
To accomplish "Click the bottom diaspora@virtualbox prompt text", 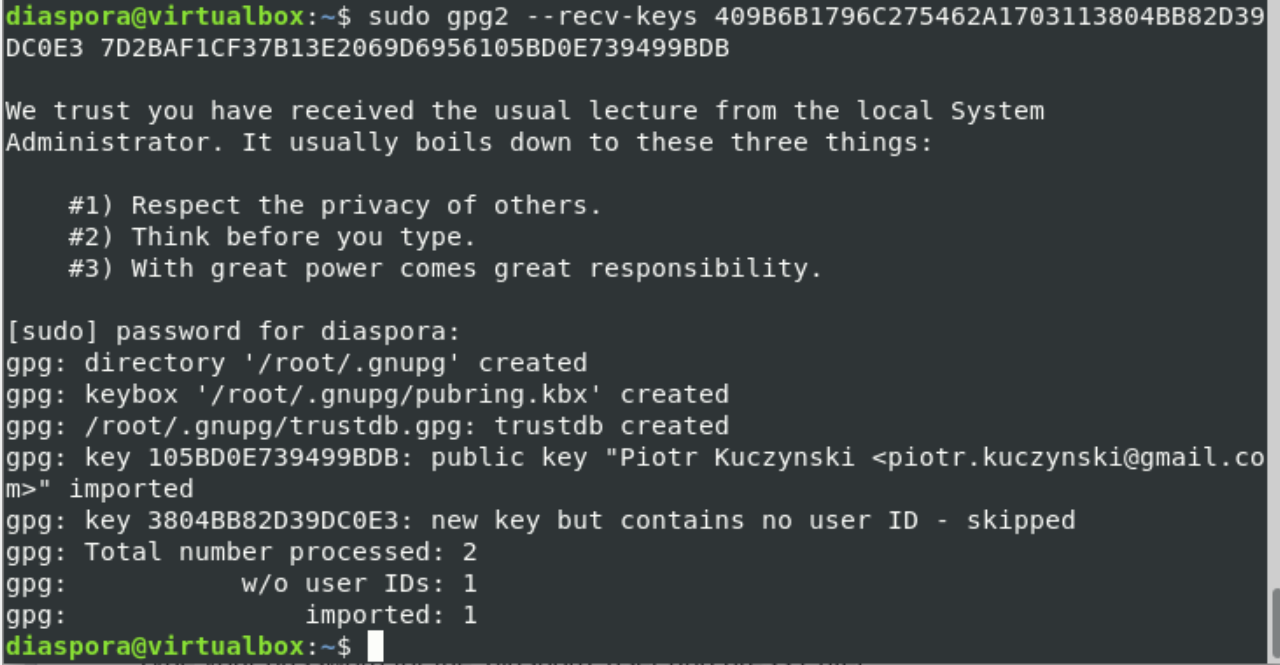I will click(x=154, y=646).
